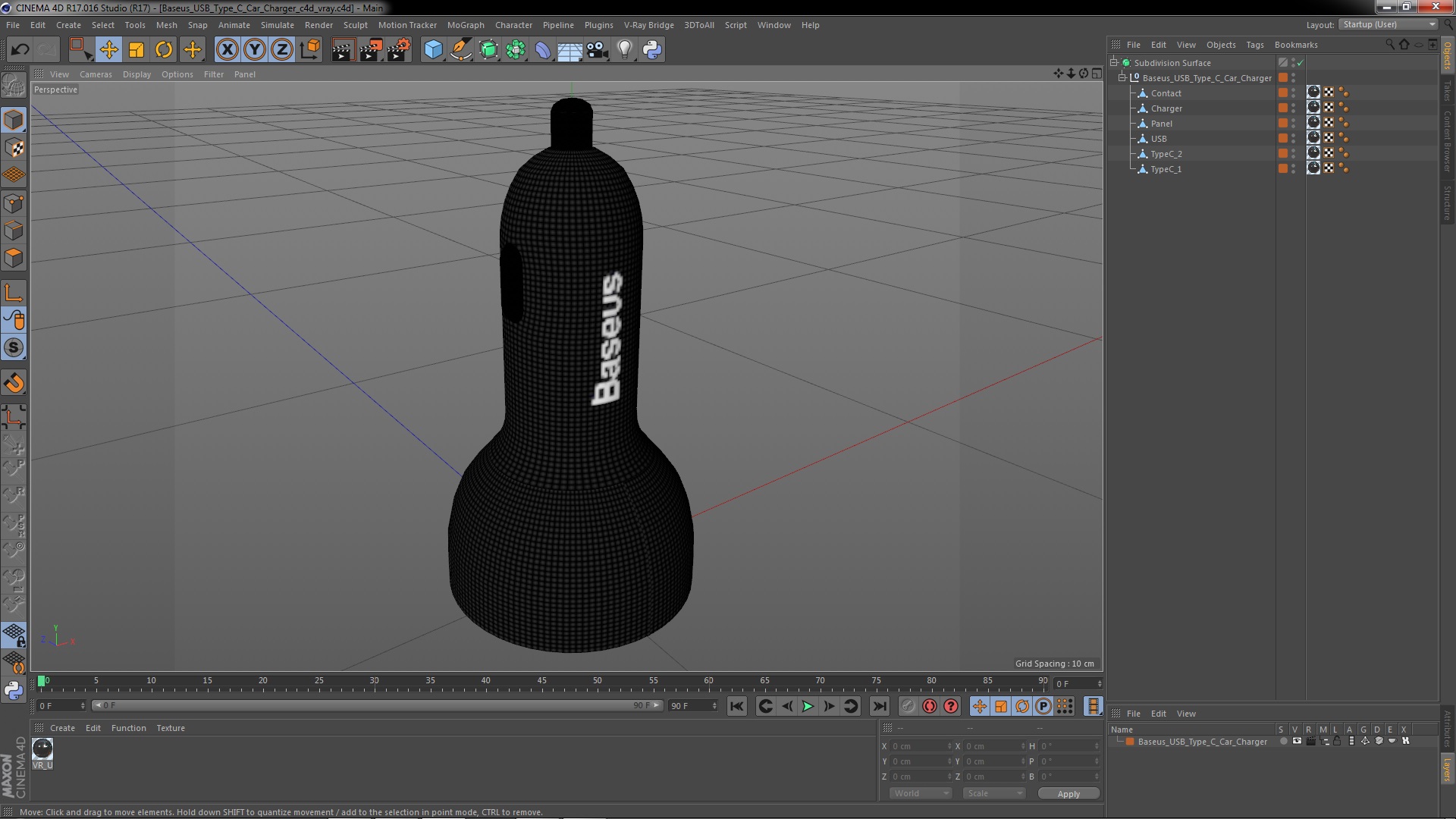Open the Python script icon in toolbar
This screenshot has height=819, width=1456.
click(x=652, y=50)
